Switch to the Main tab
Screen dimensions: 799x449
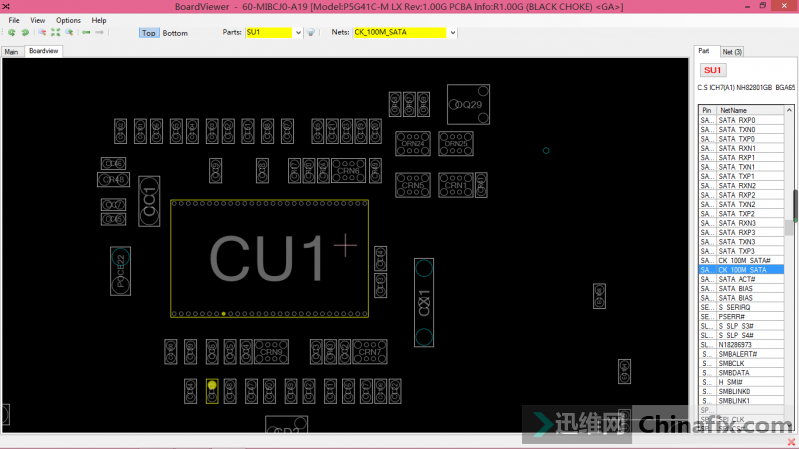11,52
